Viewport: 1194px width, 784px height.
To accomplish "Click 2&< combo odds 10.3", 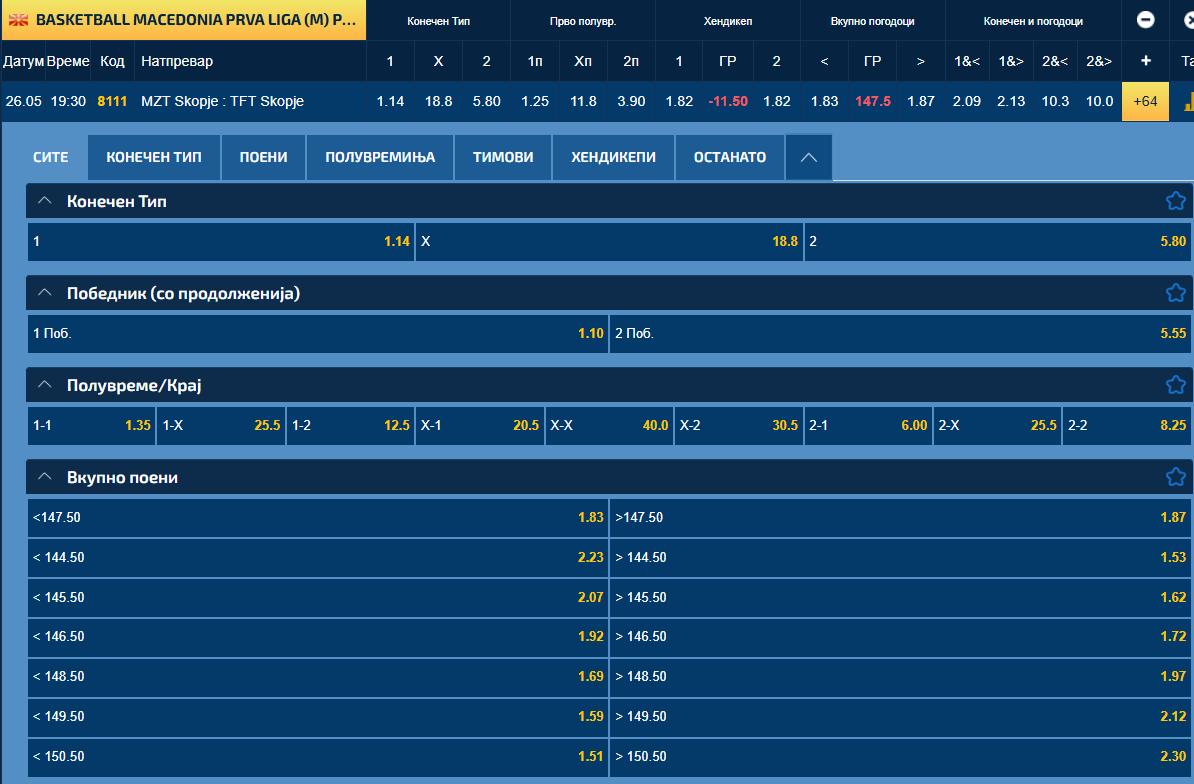I will (1055, 101).
